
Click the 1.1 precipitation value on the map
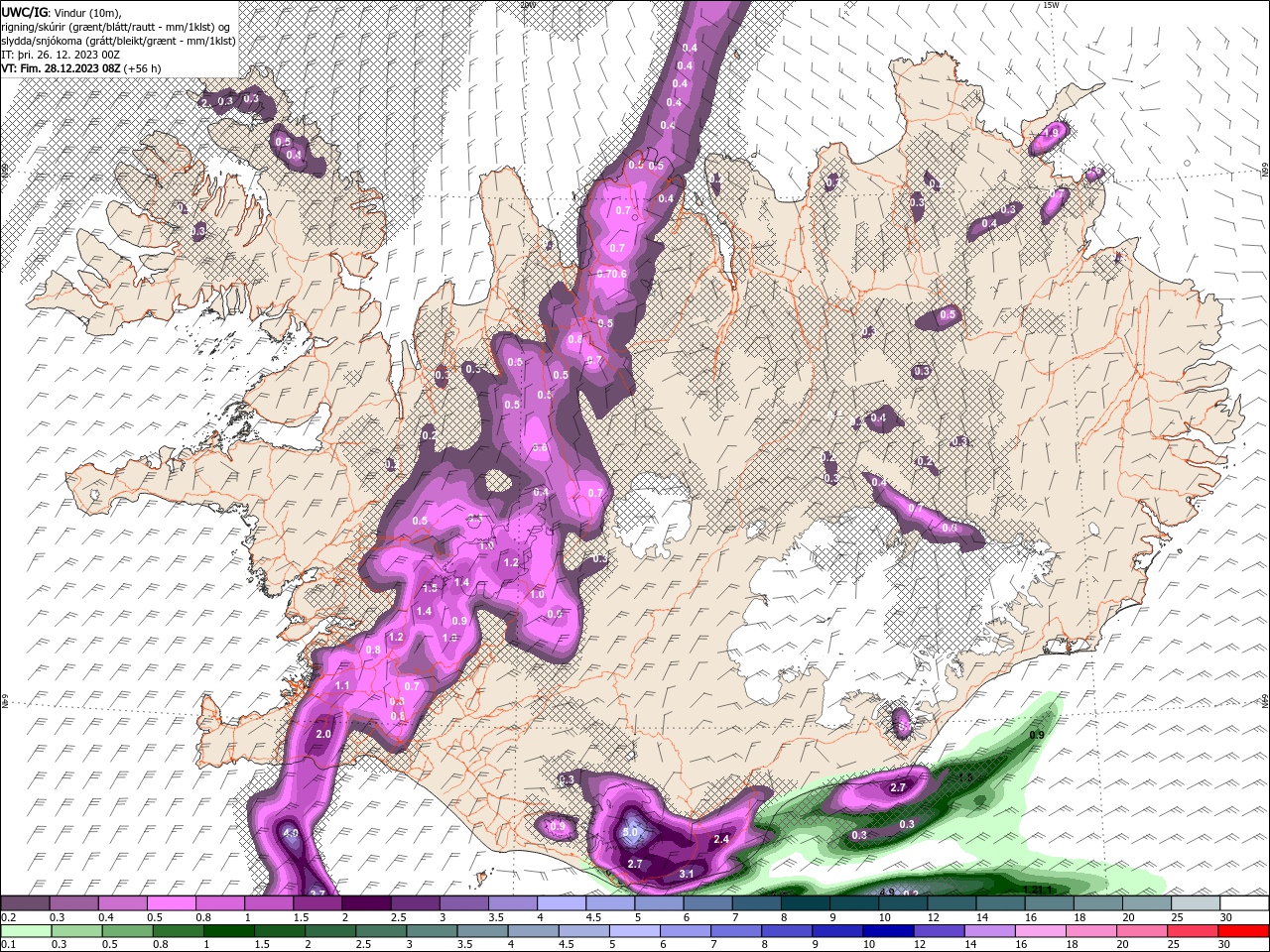pyautogui.click(x=343, y=685)
